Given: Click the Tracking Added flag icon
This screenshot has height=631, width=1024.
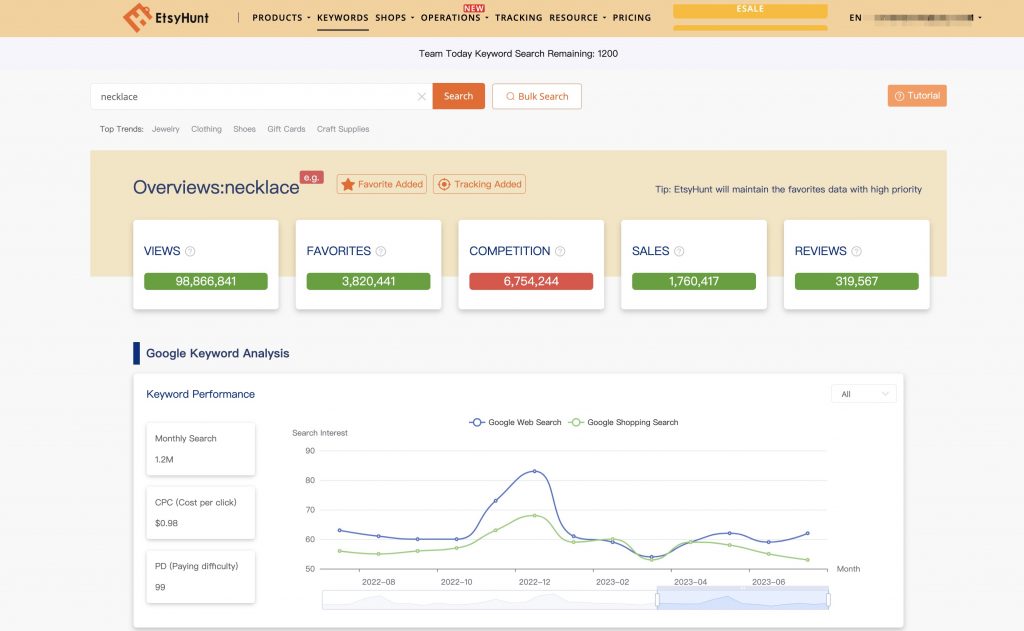Looking at the screenshot, I should pos(444,184).
